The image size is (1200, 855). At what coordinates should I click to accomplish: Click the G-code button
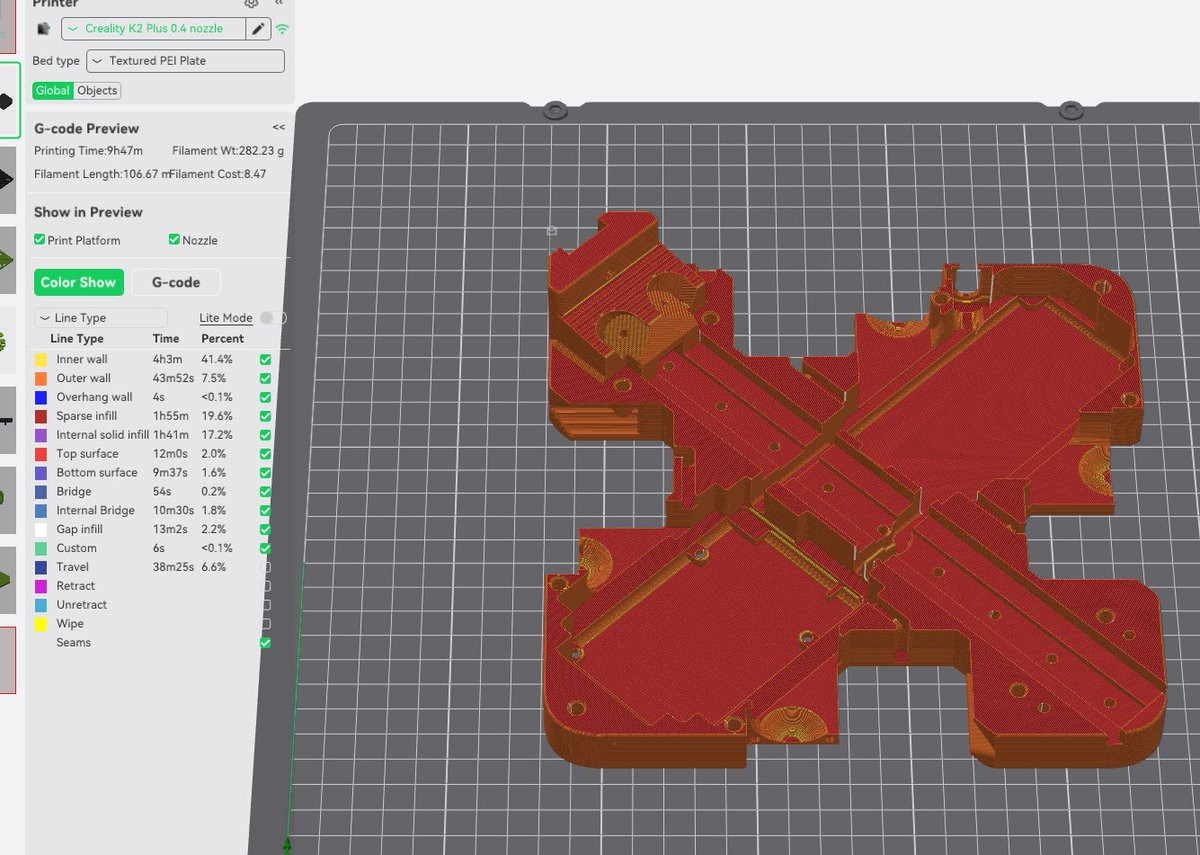(176, 283)
